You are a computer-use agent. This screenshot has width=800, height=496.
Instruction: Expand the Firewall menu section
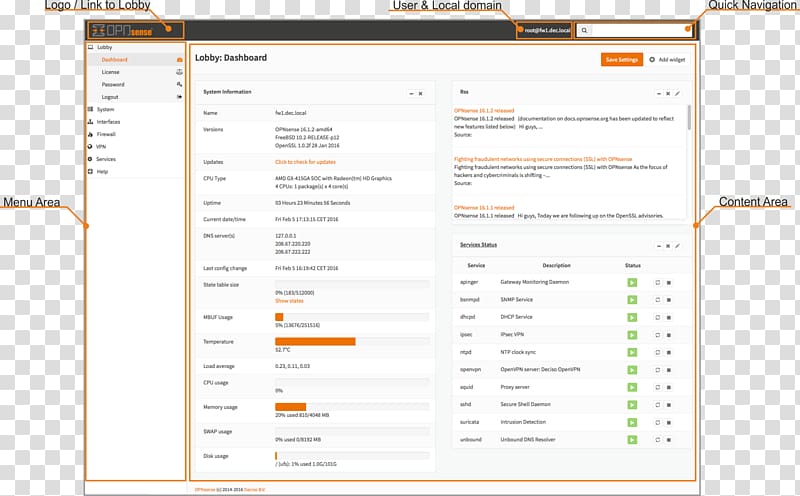pyautogui.click(x=106, y=134)
